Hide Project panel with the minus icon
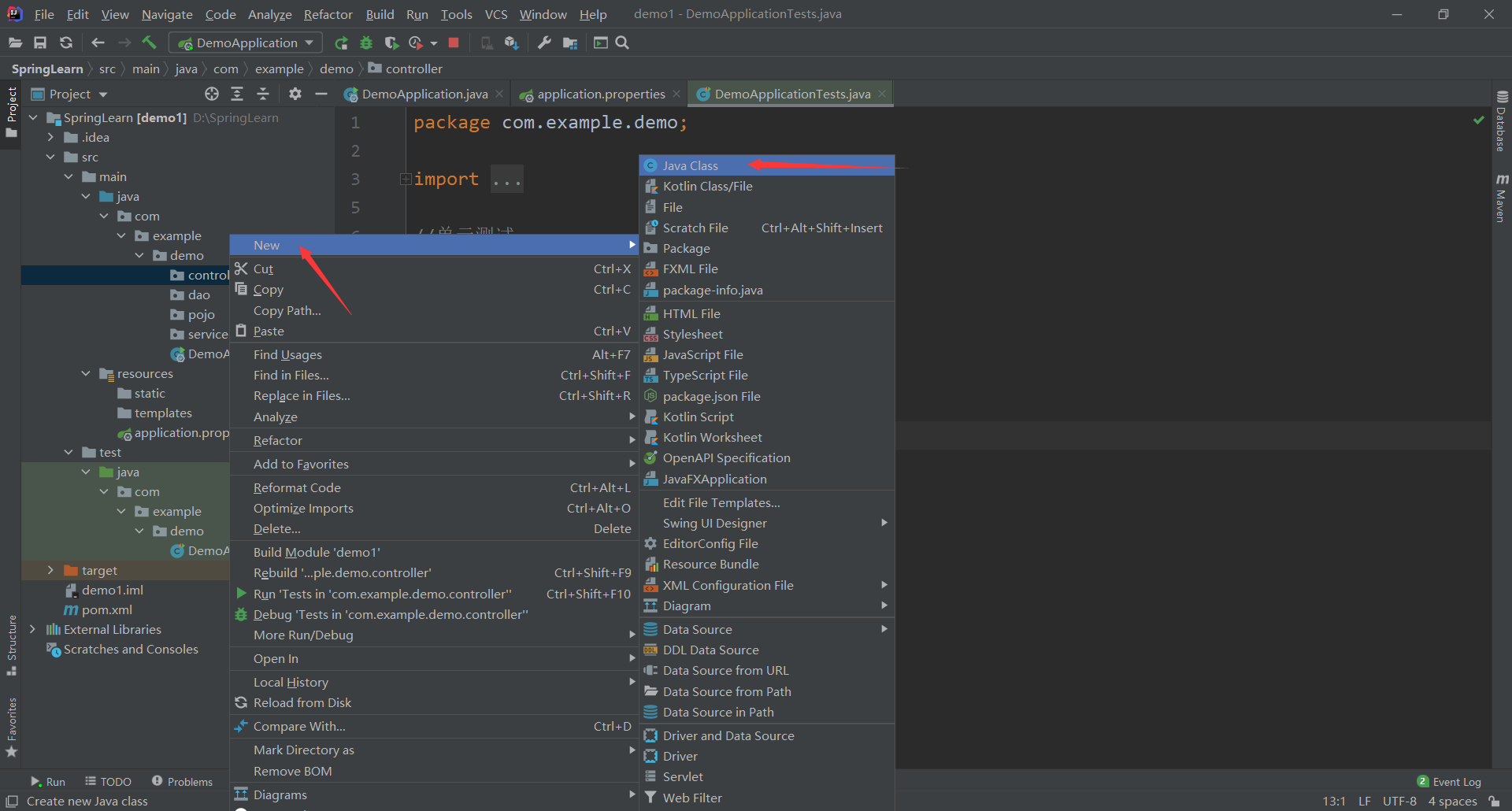Viewport: 1512px width, 811px height. (x=321, y=94)
